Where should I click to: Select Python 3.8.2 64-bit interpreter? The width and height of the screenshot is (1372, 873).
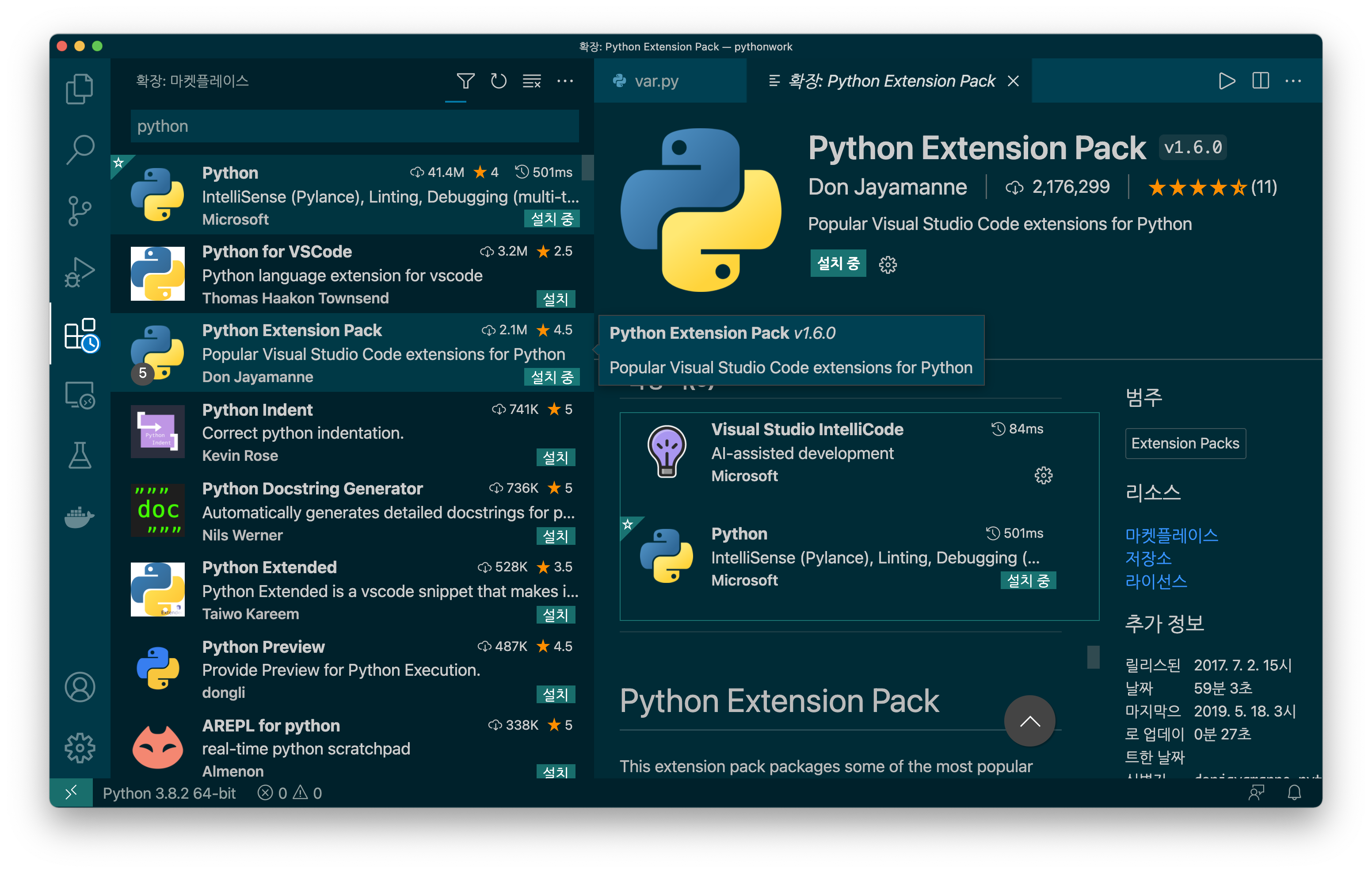click(169, 793)
